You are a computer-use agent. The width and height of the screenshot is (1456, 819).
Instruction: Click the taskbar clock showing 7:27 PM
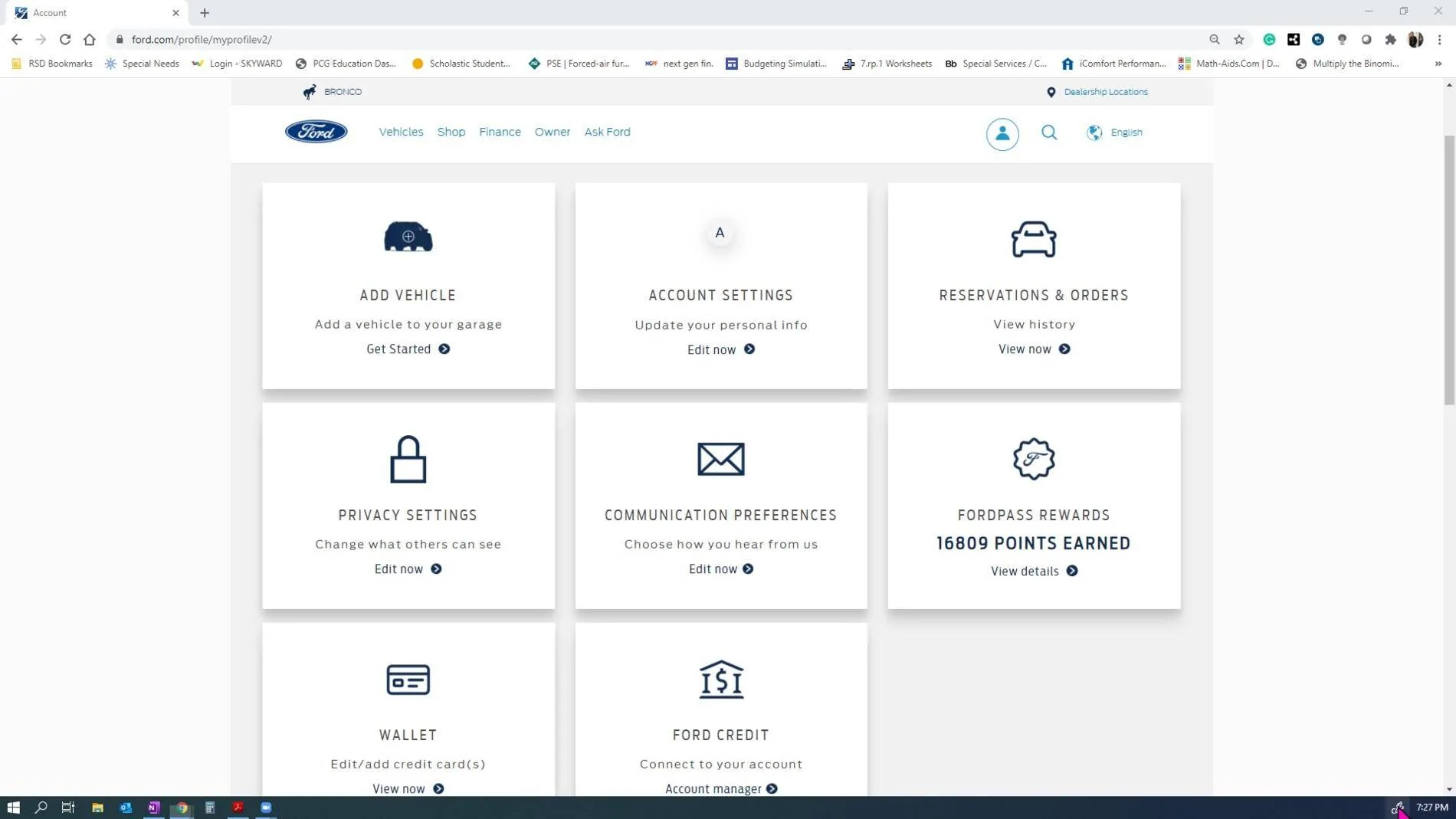[1431, 808]
